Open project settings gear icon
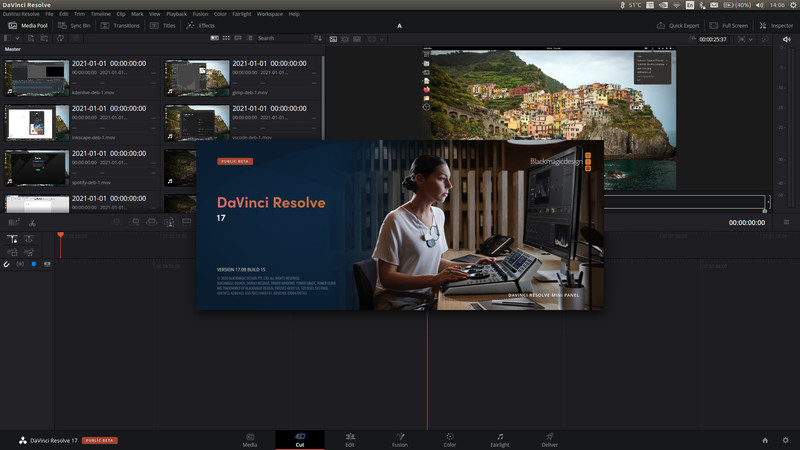Image resolution: width=800 pixels, height=450 pixels. pos(786,440)
